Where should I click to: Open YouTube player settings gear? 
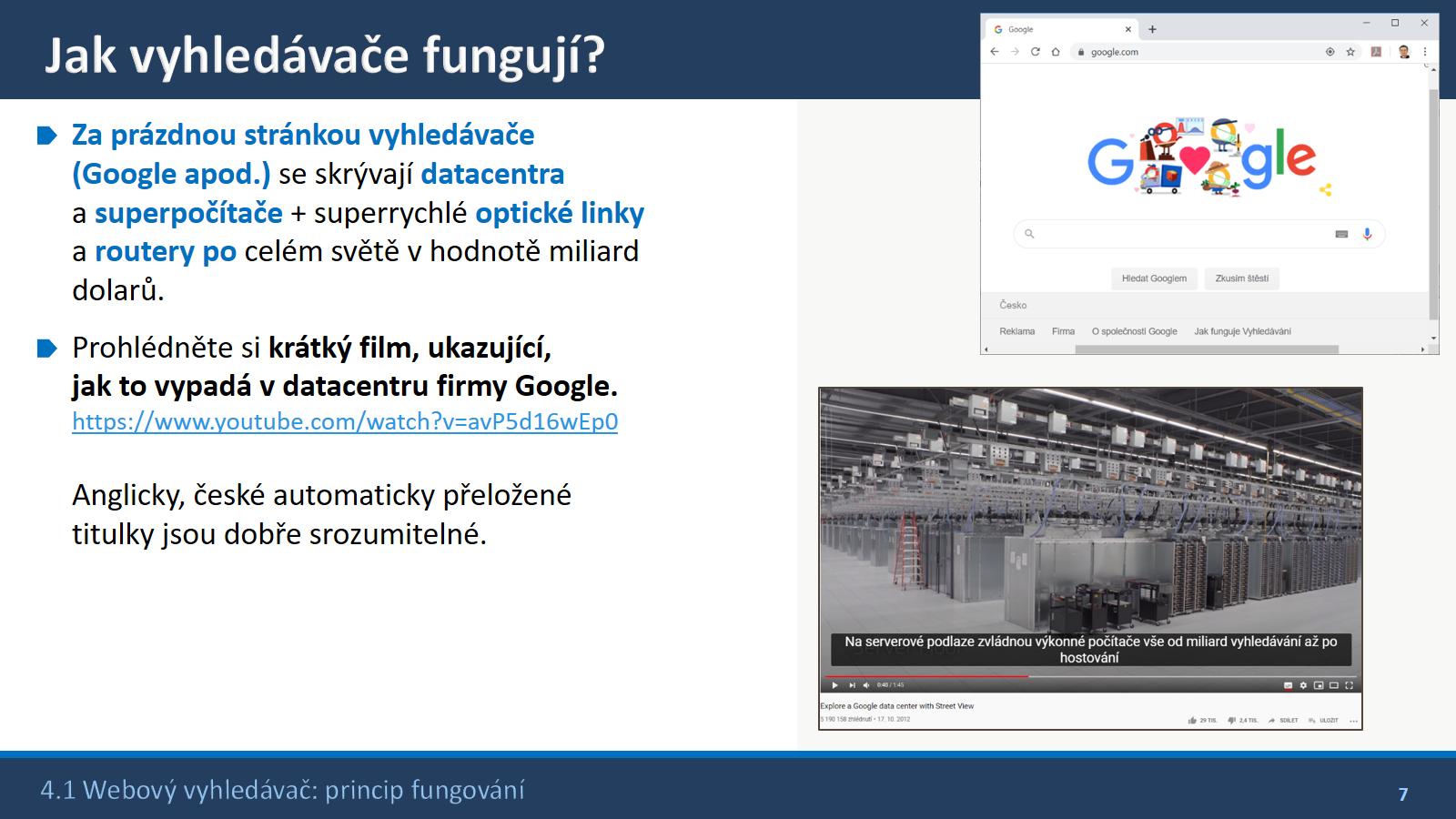coord(1303,685)
